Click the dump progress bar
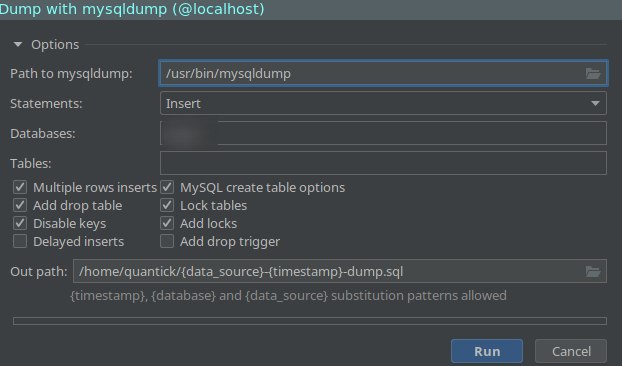Screen dimensions: 622x366 coord(310,321)
